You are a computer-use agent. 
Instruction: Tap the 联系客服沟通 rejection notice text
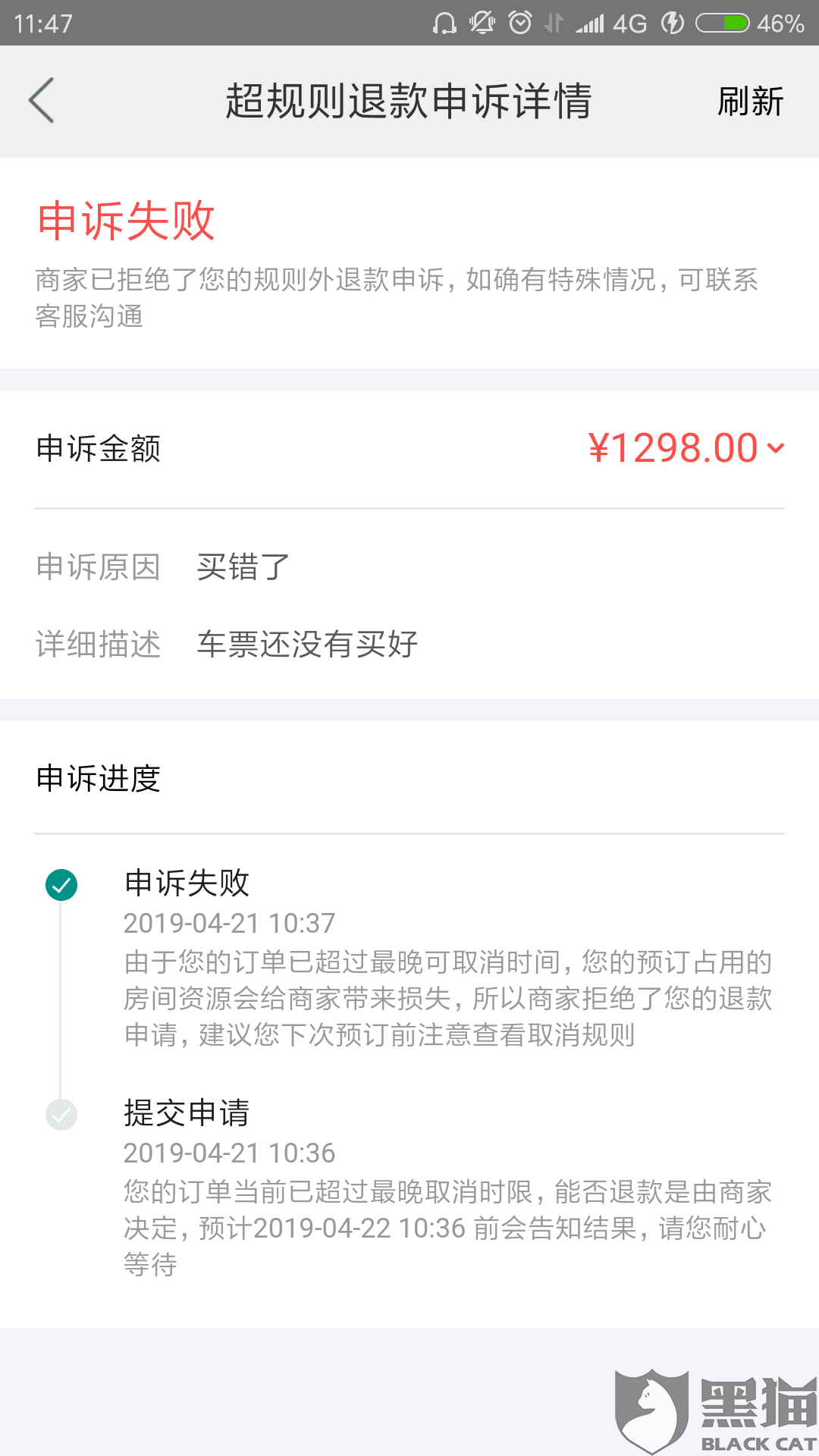click(396, 297)
